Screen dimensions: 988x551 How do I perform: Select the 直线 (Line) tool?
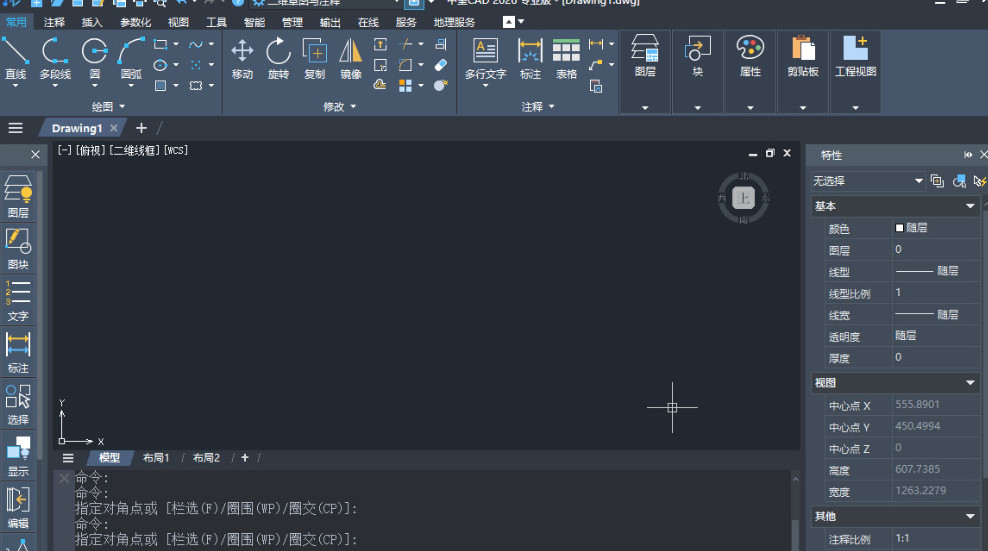point(15,57)
